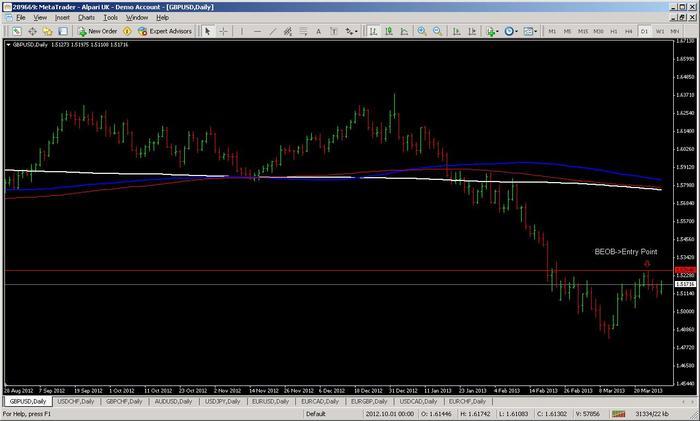Switch to the USDCHF,Daily chart tab
This screenshot has width=700, height=421.
coord(75,401)
